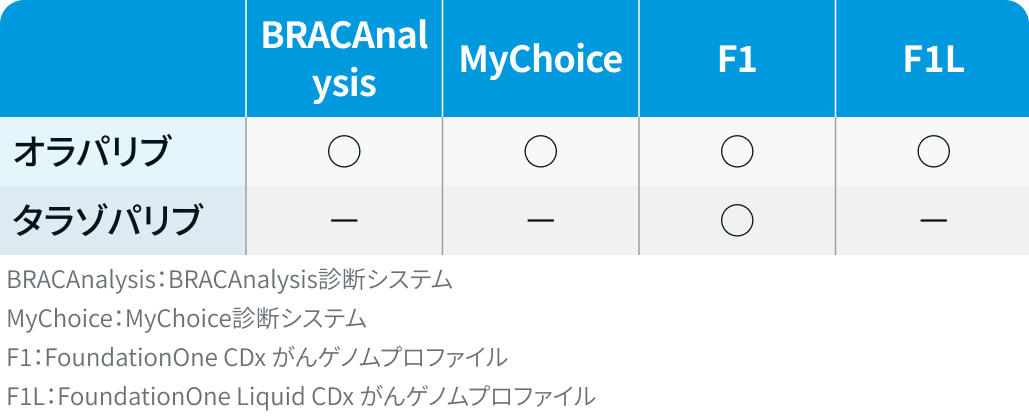Click the オラパリブ row label

click(x=91, y=152)
